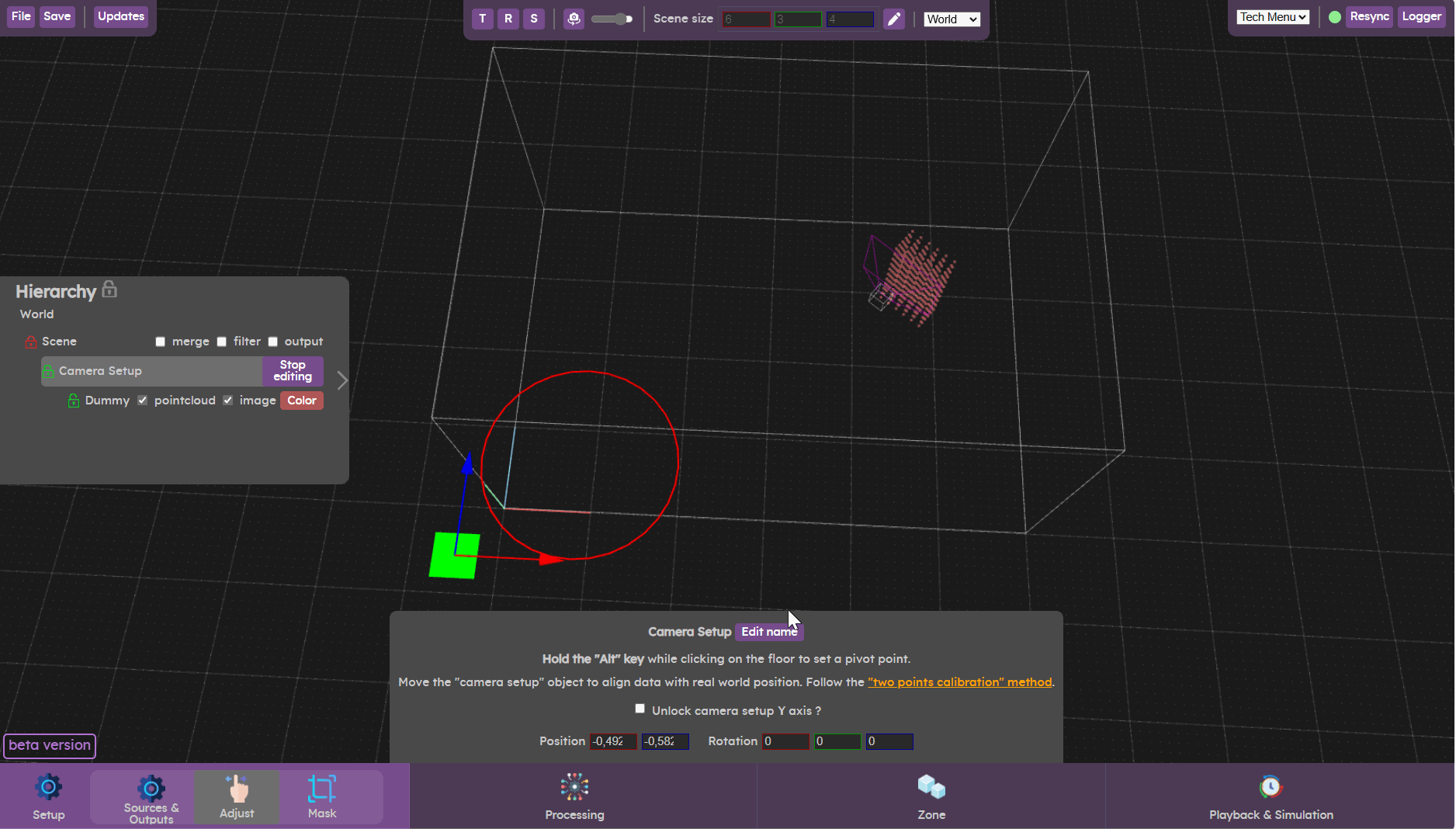Click the green connection status indicator
The width and height of the screenshot is (1456, 829).
tap(1335, 17)
